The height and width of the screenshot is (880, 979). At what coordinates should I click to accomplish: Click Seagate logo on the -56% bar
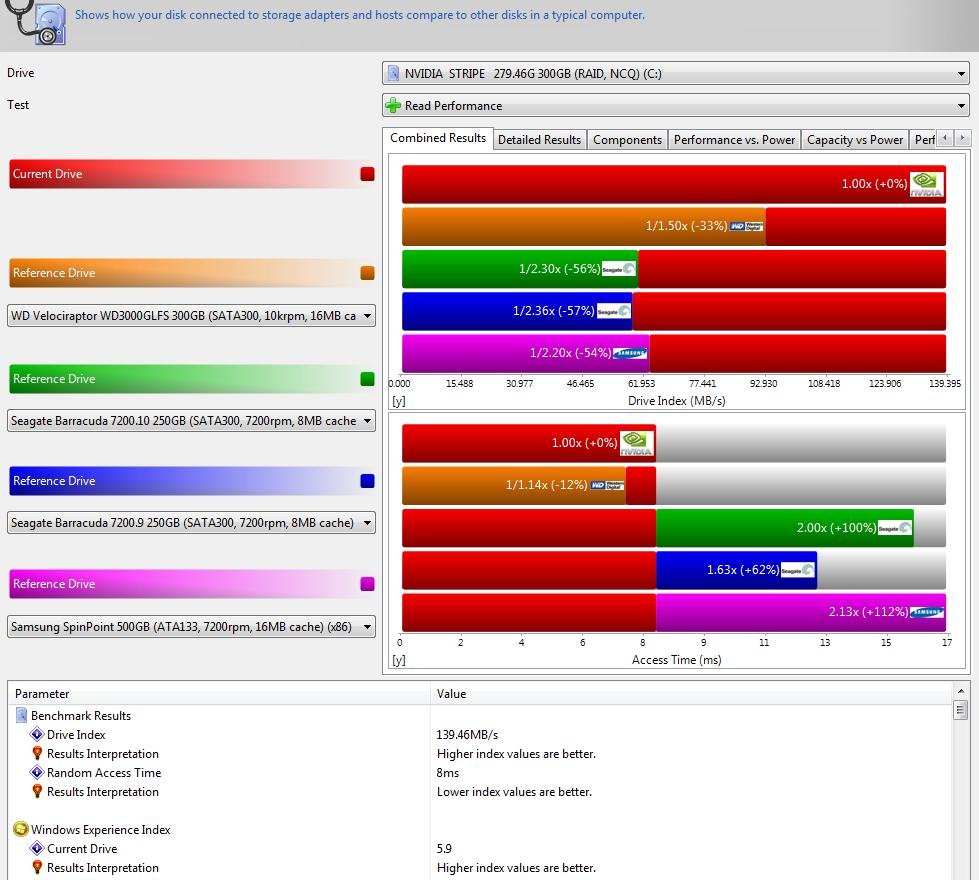tap(618, 269)
